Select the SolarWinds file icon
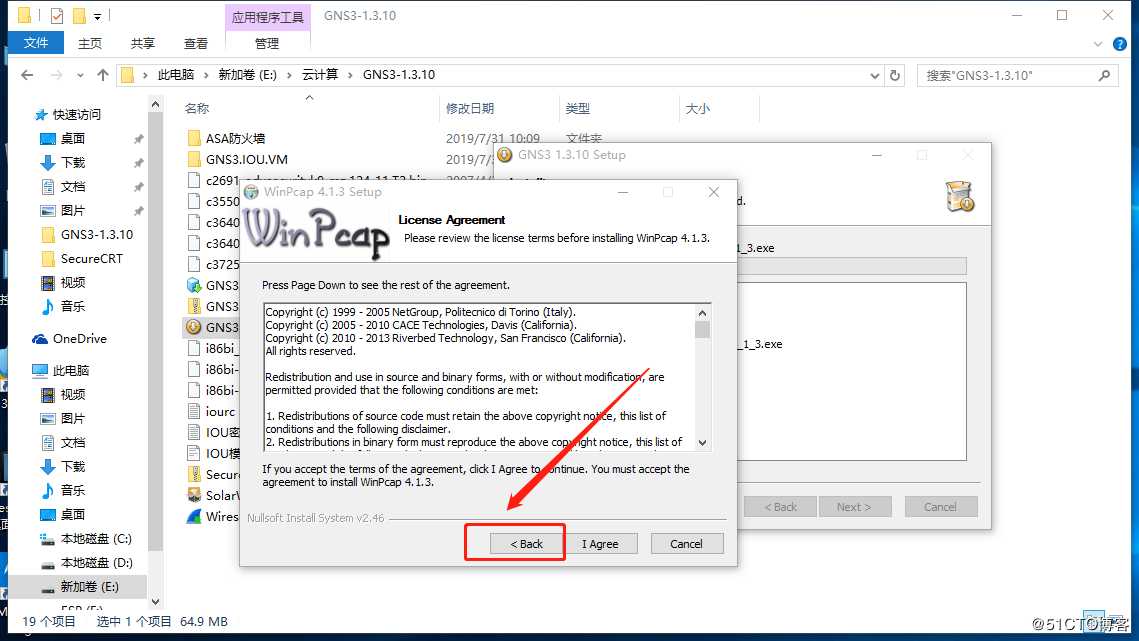 point(194,496)
